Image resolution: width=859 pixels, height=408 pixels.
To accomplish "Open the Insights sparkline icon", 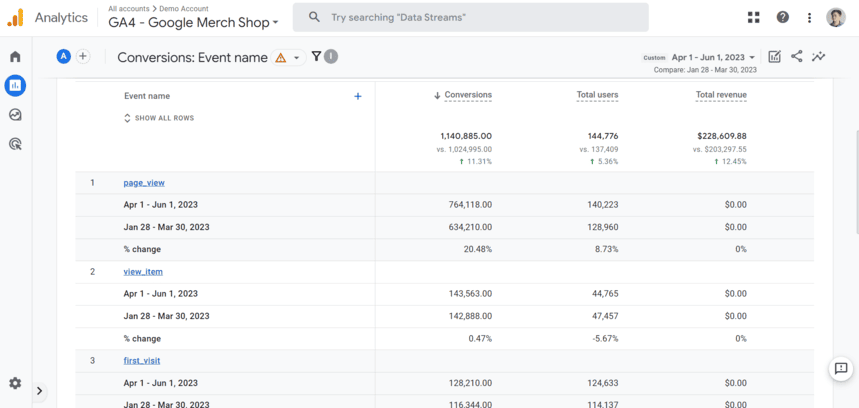I will pyautogui.click(x=818, y=57).
